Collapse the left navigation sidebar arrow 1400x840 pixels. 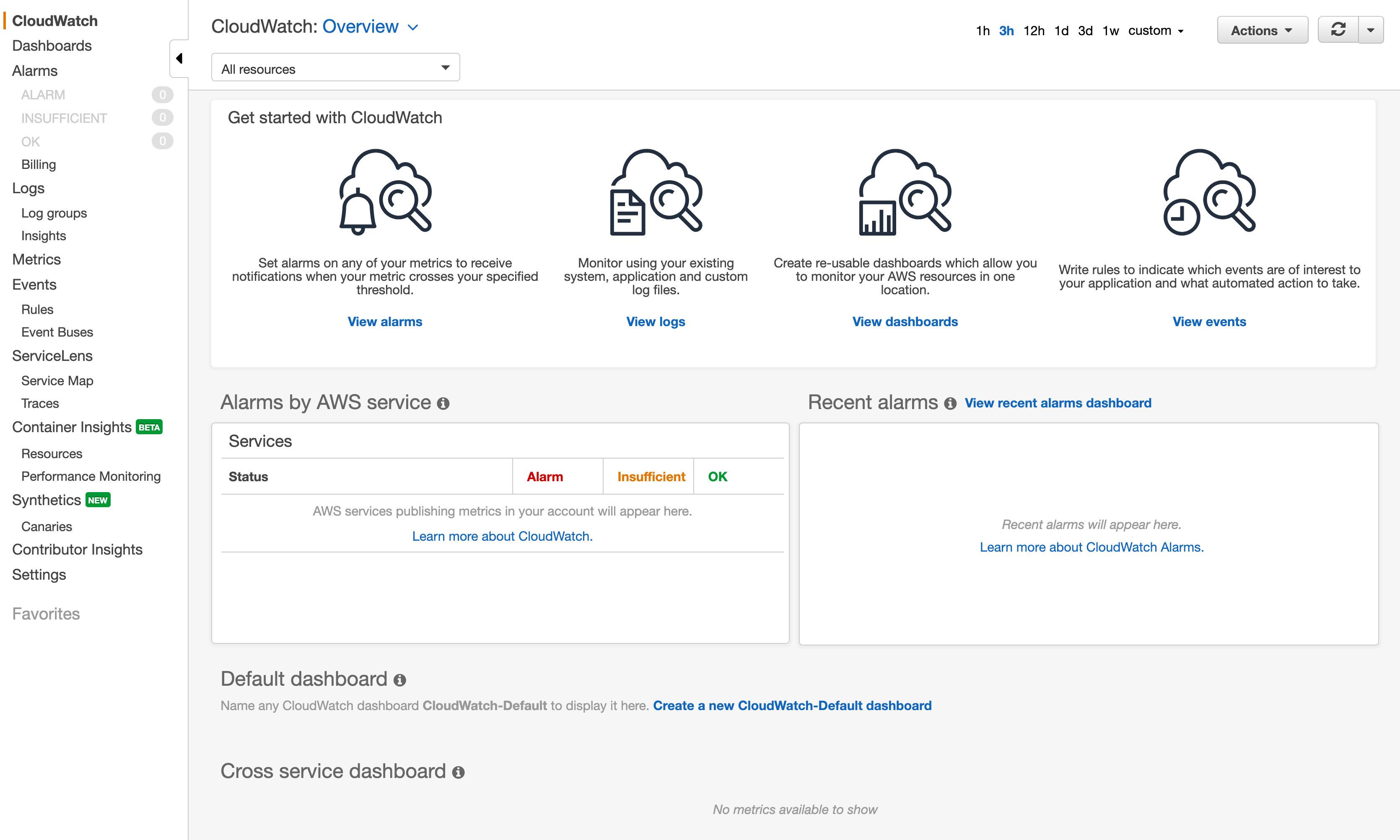pos(179,58)
